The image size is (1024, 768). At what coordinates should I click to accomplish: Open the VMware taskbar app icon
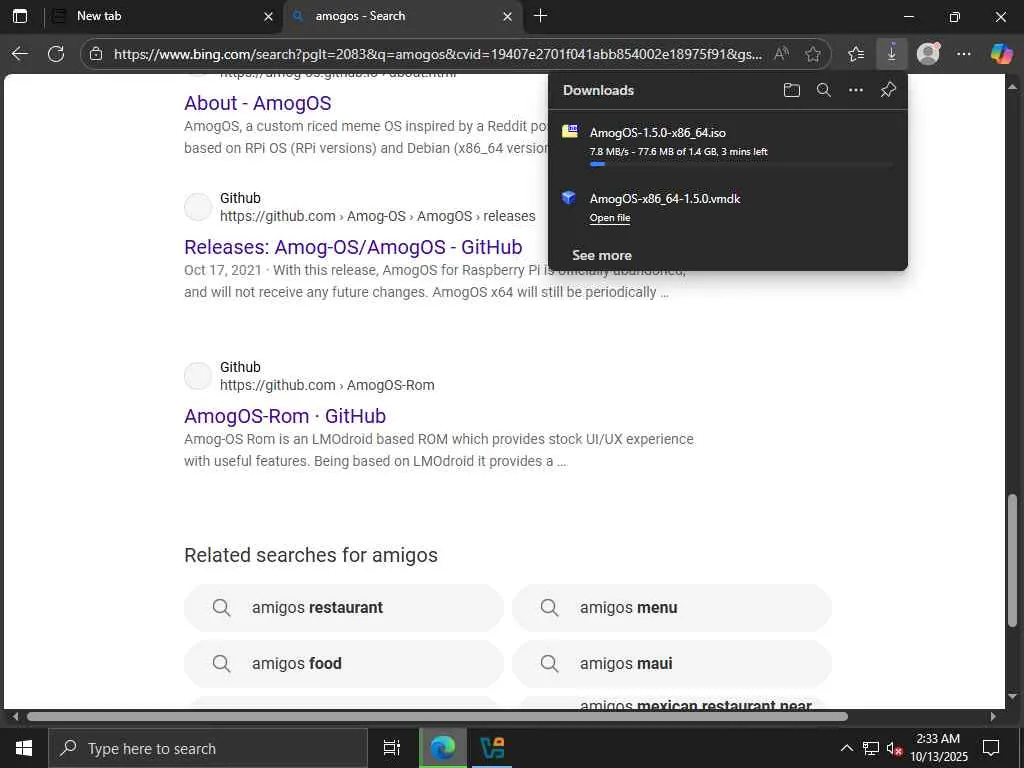491,748
